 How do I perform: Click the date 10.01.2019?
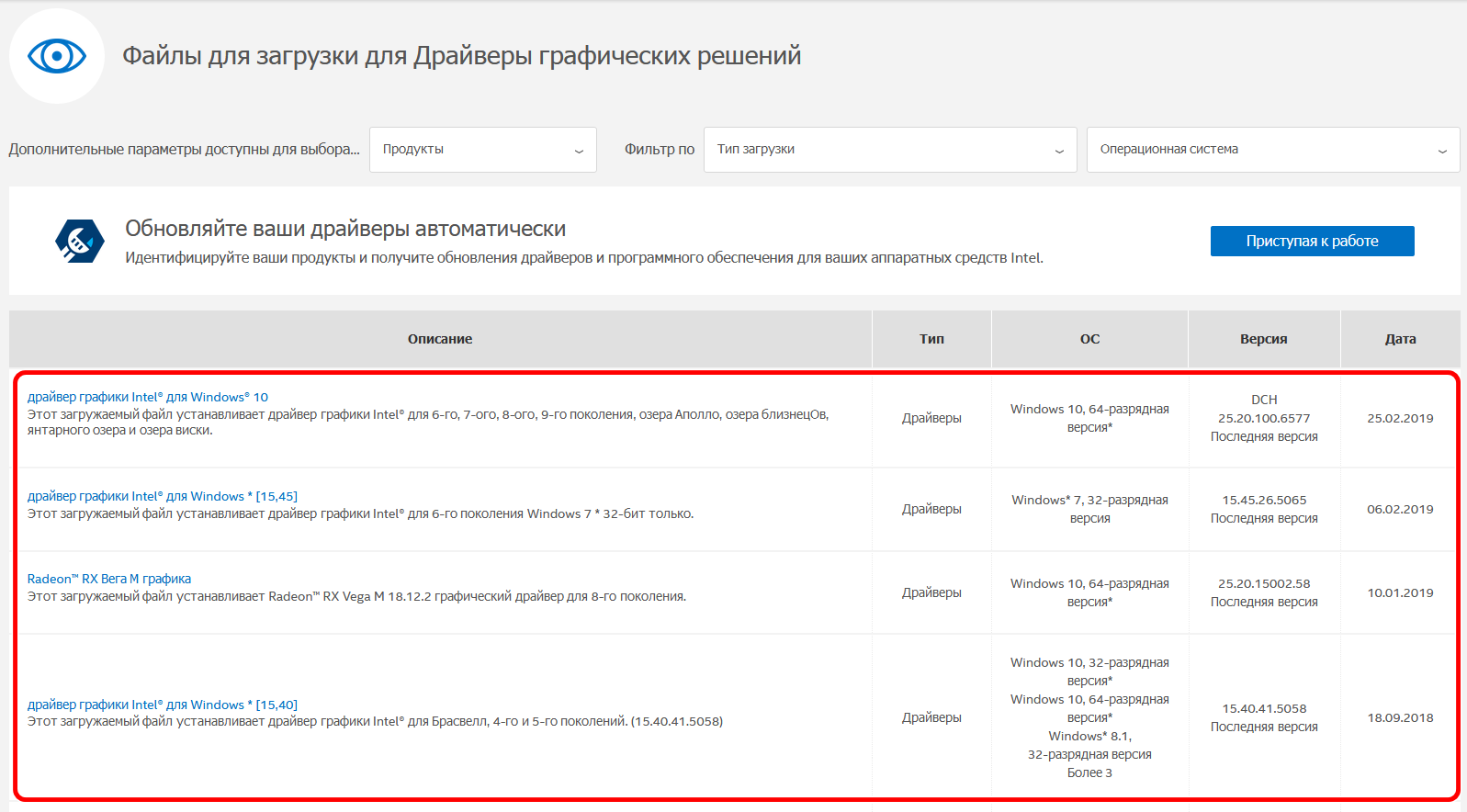[x=1400, y=592]
